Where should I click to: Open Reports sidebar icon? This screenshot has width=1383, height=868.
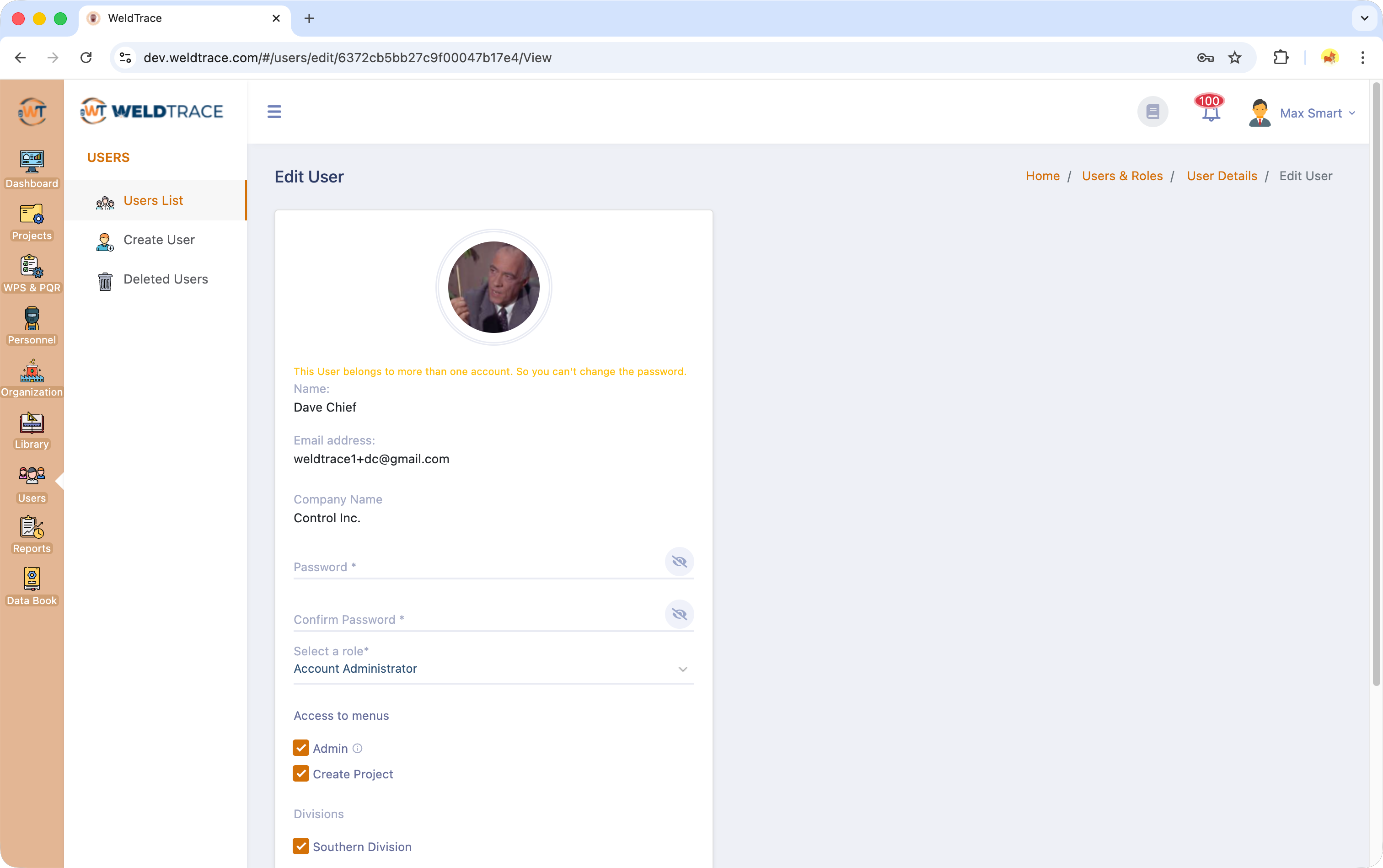[32, 534]
